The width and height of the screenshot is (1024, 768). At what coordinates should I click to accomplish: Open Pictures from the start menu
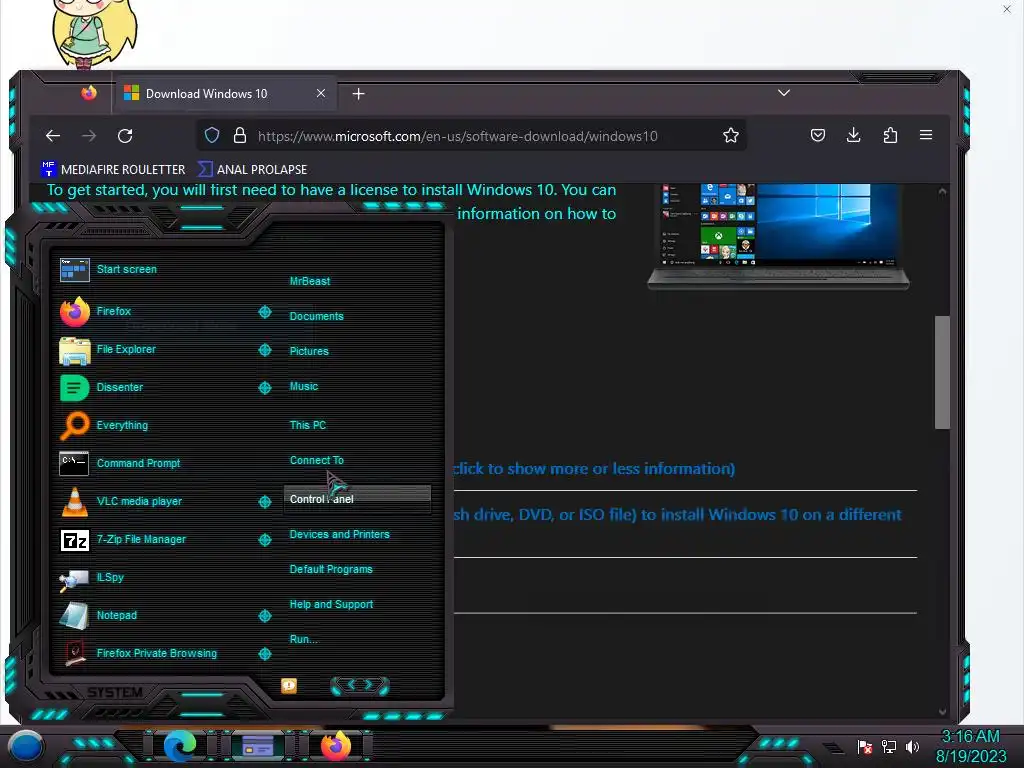pos(309,351)
